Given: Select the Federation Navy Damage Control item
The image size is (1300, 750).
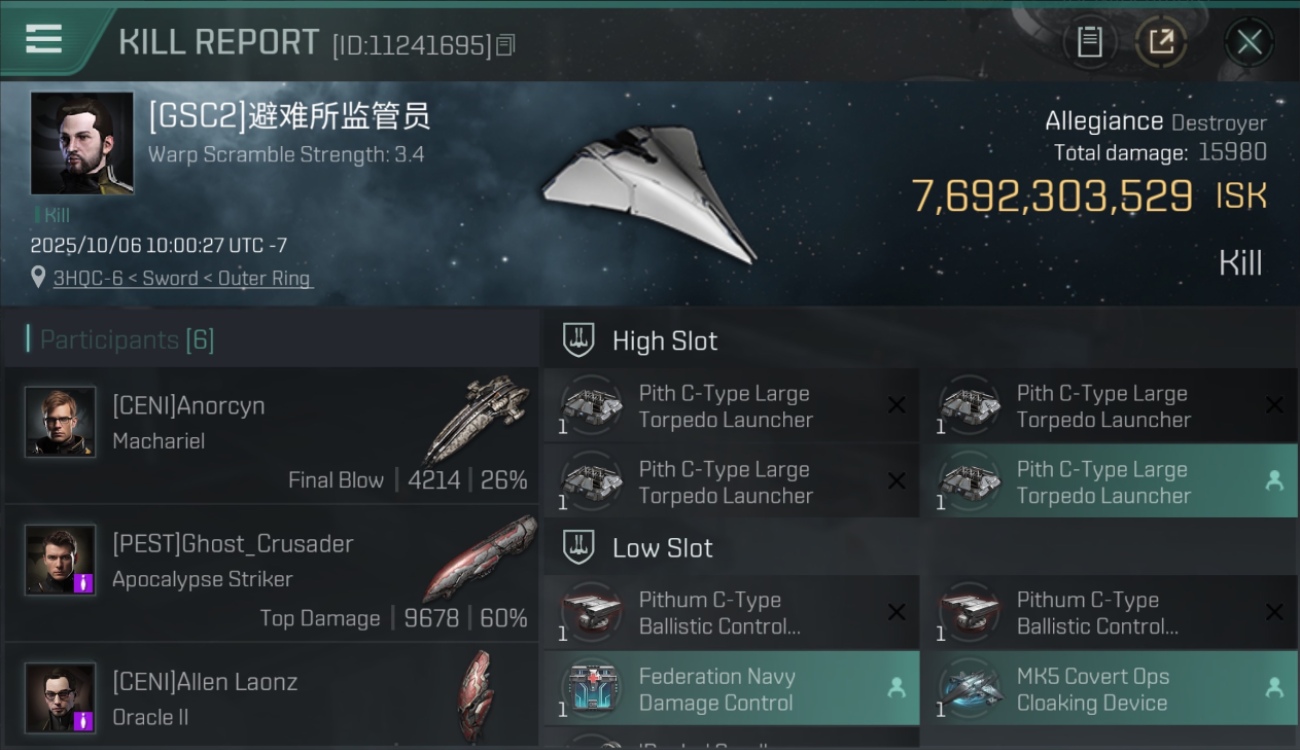Looking at the screenshot, I should [x=731, y=689].
